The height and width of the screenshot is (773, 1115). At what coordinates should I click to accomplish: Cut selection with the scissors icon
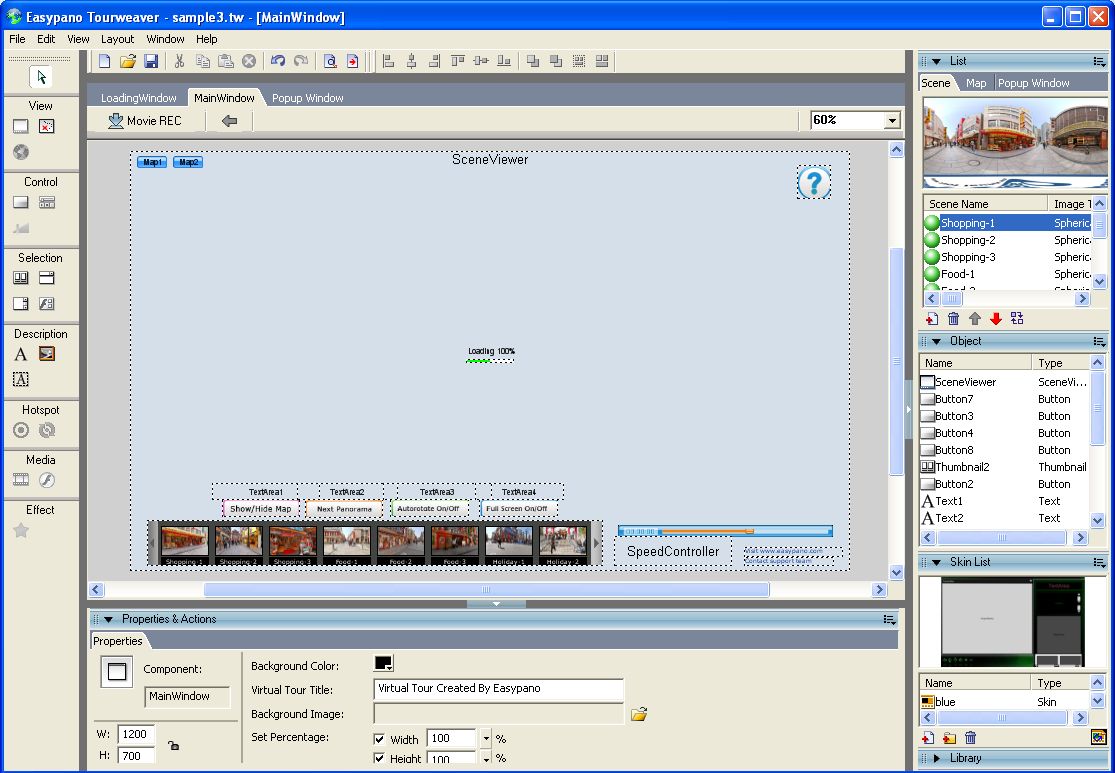click(x=179, y=61)
